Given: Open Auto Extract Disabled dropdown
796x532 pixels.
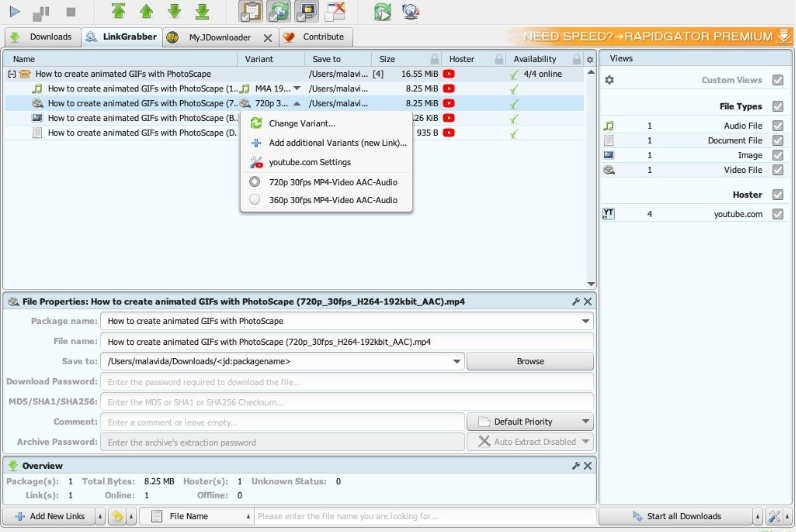Looking at the screenshot, I should click(530, 442).
